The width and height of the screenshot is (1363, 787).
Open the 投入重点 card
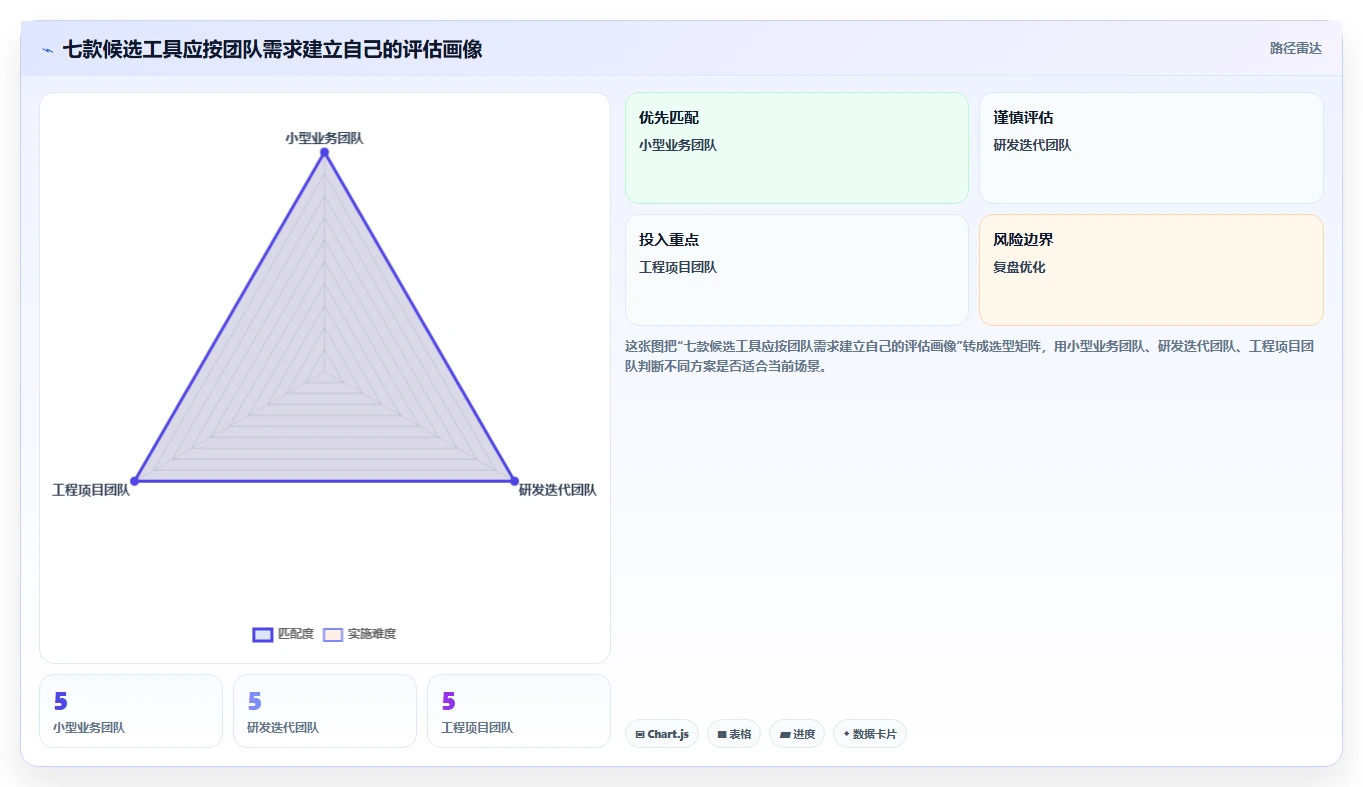[797, 270]
